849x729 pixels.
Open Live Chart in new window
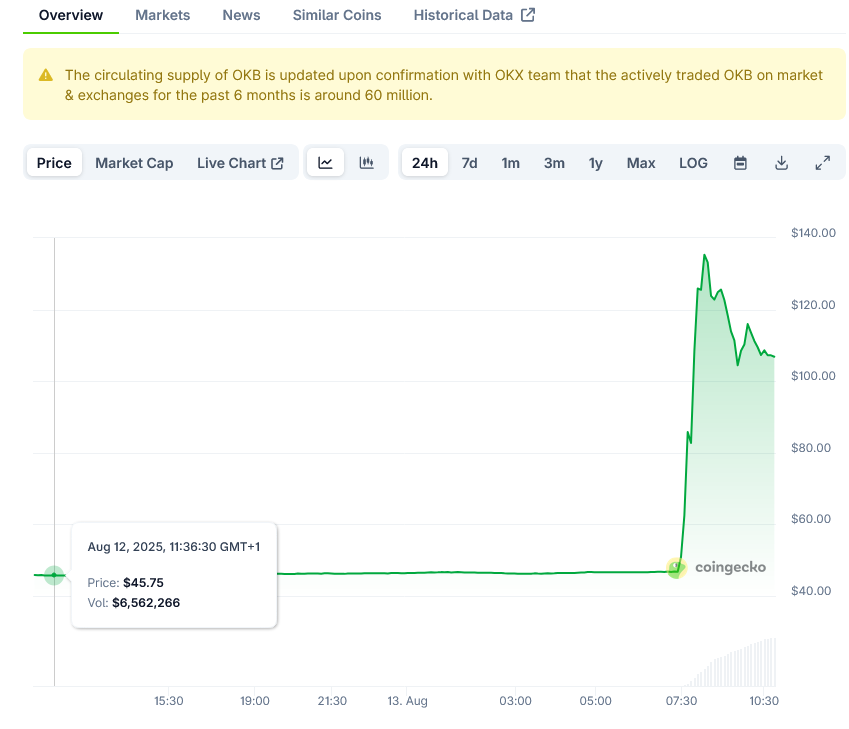click(x=240, y=162)
